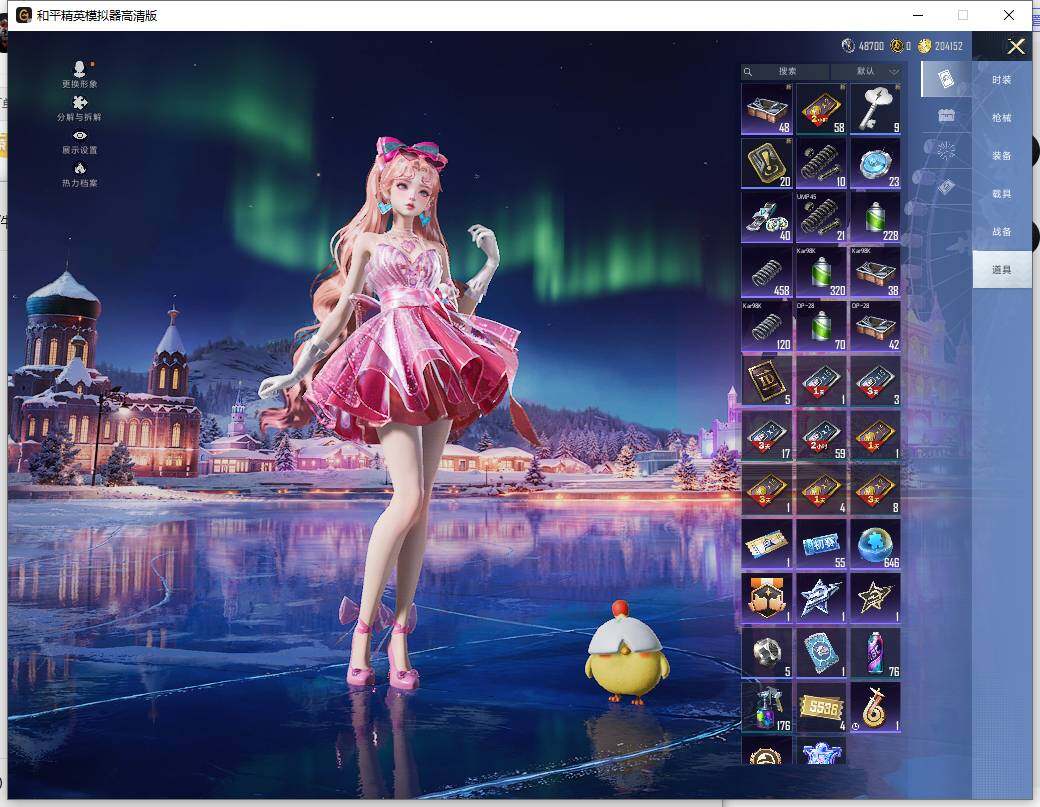Screen dimensions: 1040x807
Task: Select the DP-28 crate with count 42
Action: 876,326
